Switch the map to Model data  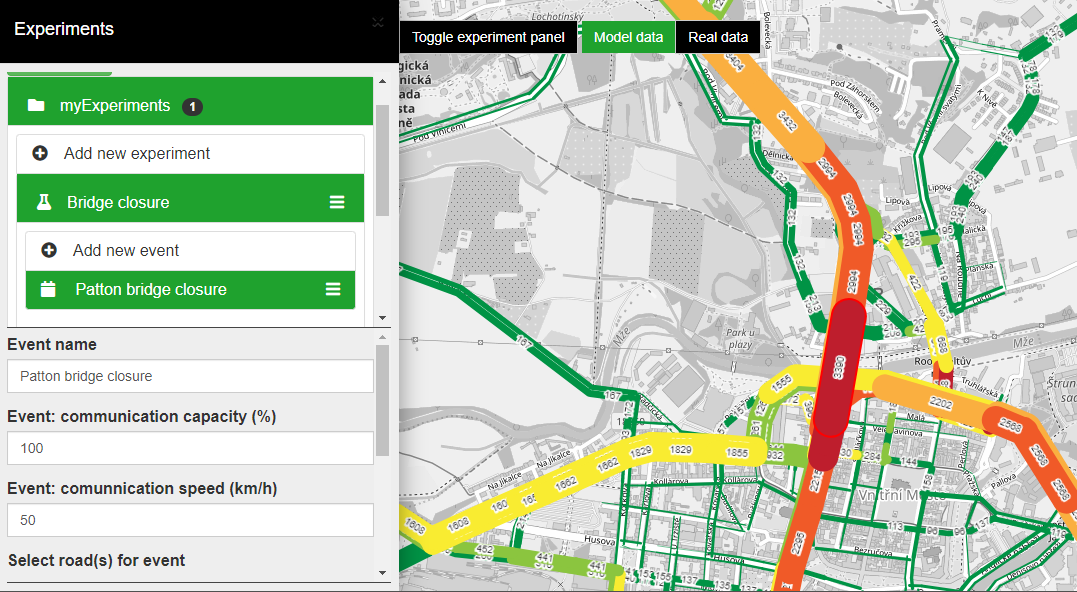coord(628,37)
